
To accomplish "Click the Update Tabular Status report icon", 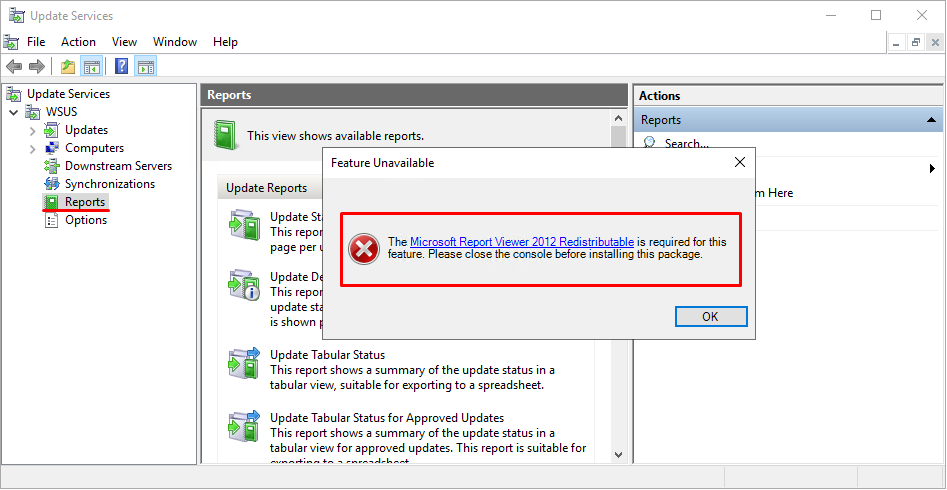I will point(244,363).
